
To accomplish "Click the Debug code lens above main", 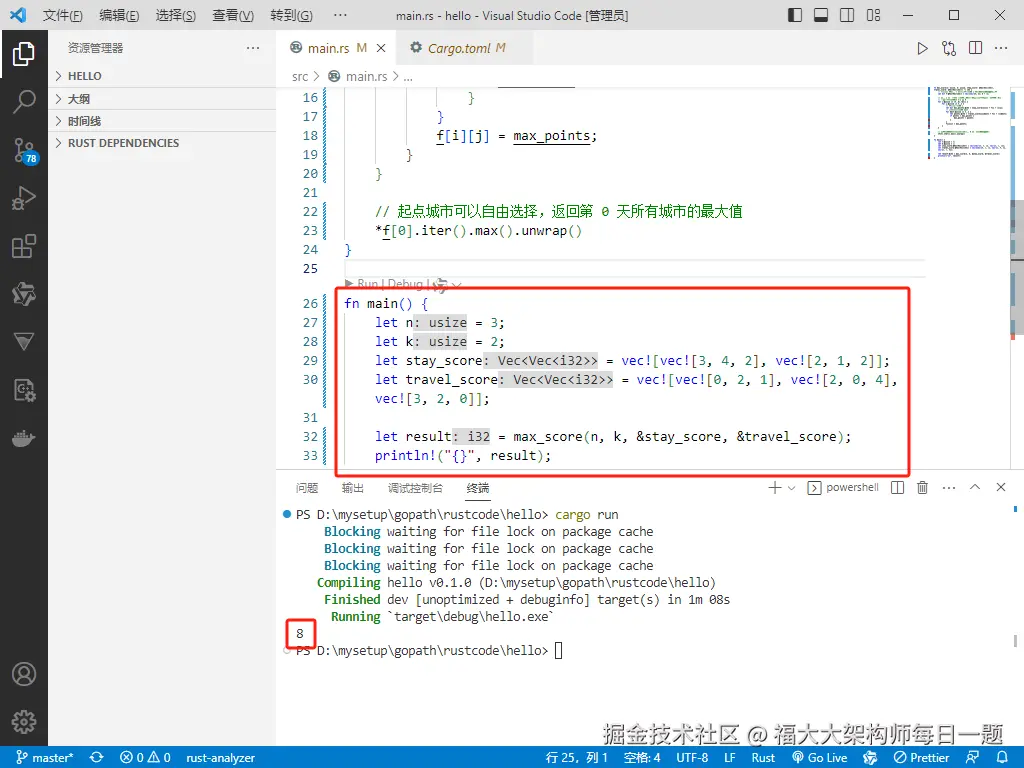I will pyautogui.click(x=405, y=284).
